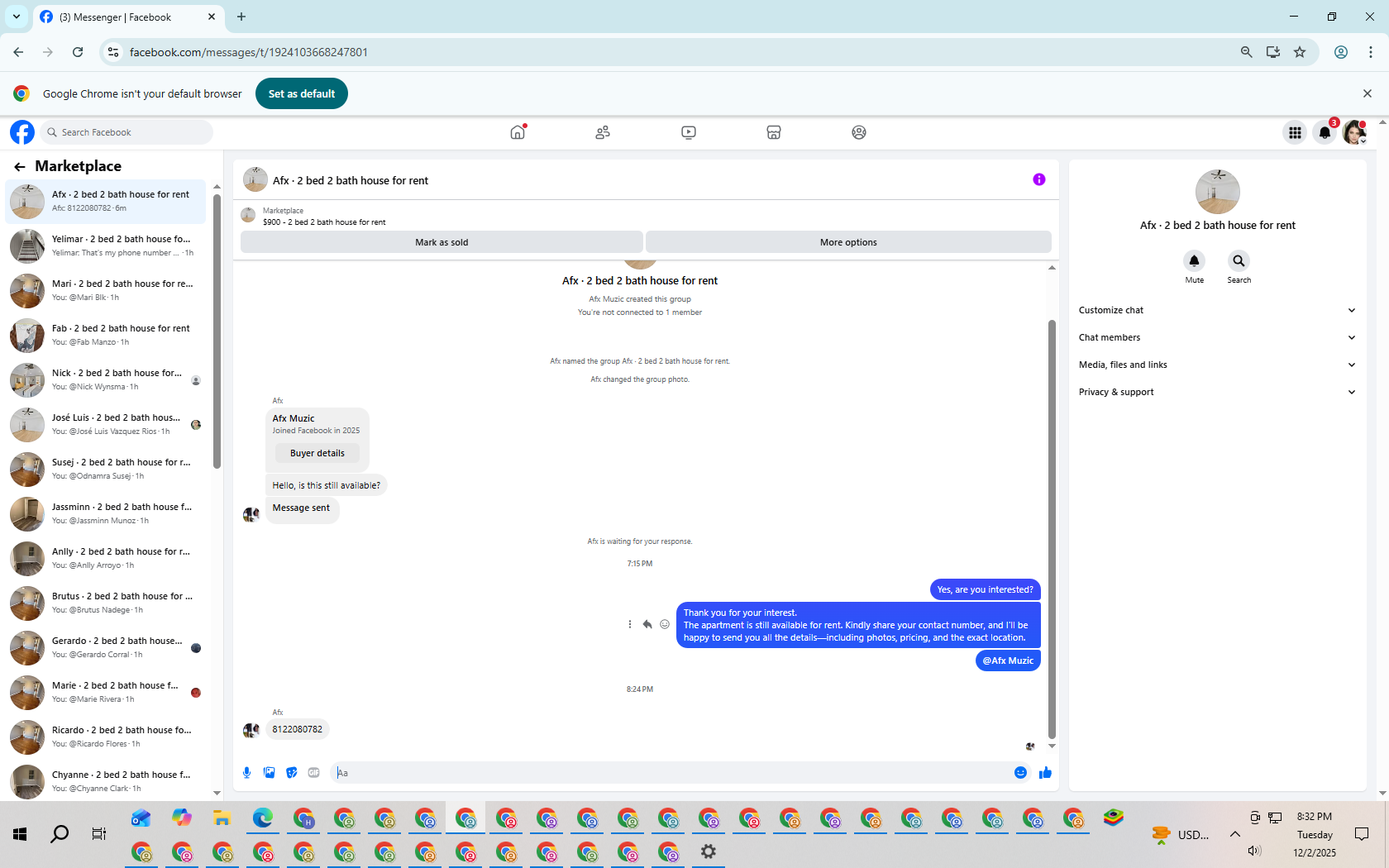Screen dimensions: 1389x868
Task: Open Susej conversation
Action: click(x=106, y=469)
